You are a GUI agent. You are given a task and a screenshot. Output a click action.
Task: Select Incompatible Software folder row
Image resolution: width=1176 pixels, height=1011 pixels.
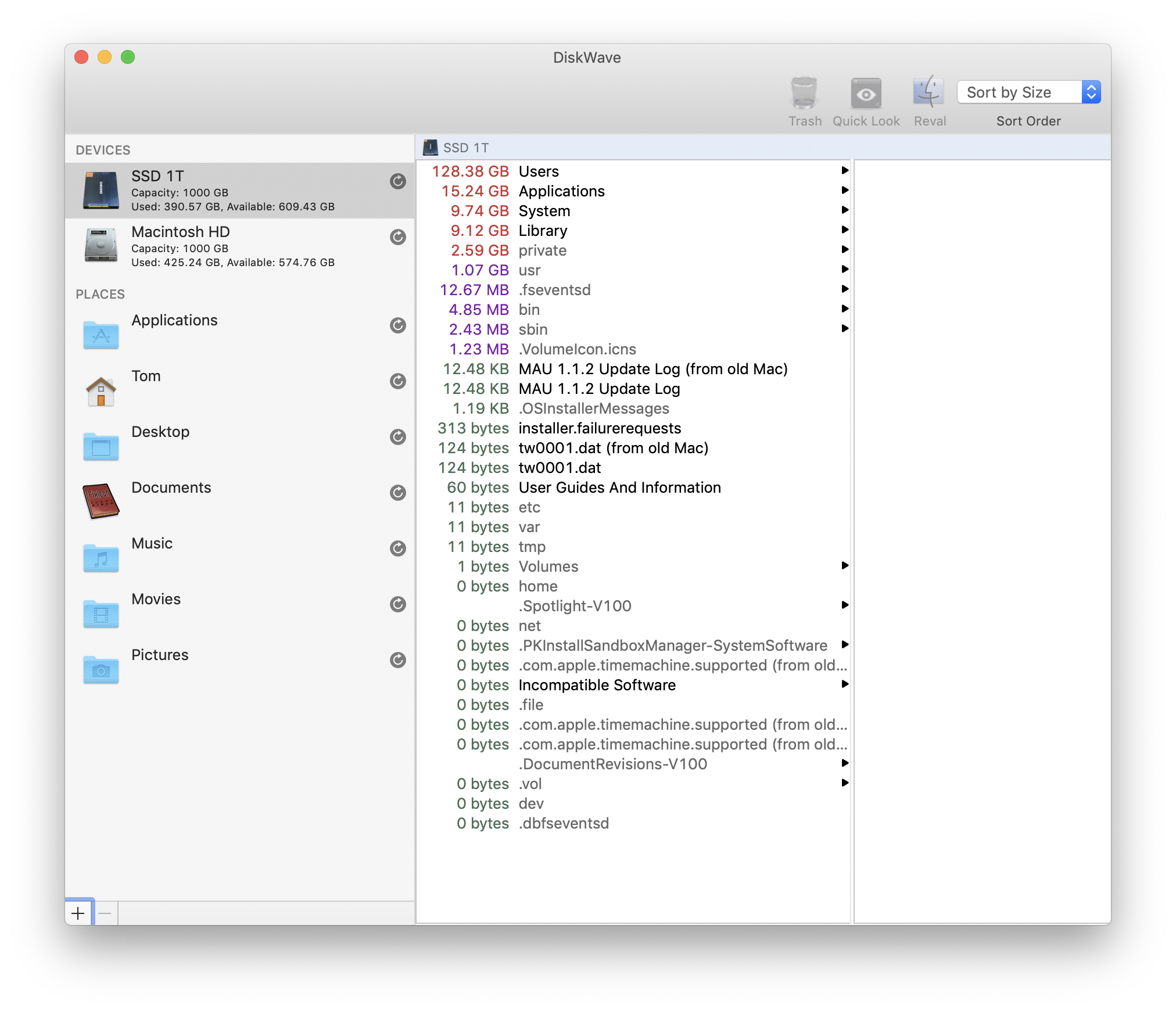(x=633, y=685)
